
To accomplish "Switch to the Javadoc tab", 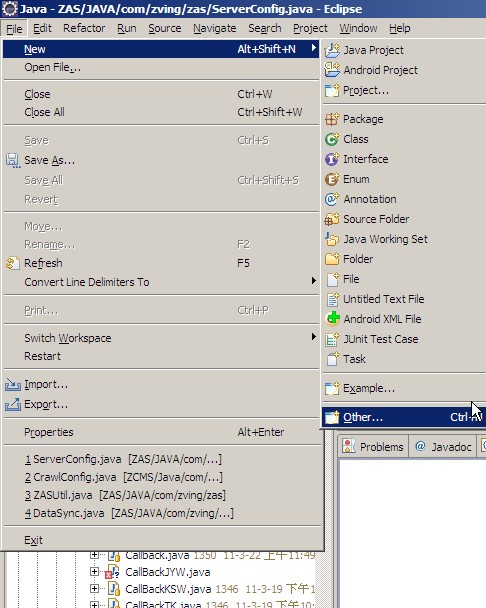I will pos(443,447).
